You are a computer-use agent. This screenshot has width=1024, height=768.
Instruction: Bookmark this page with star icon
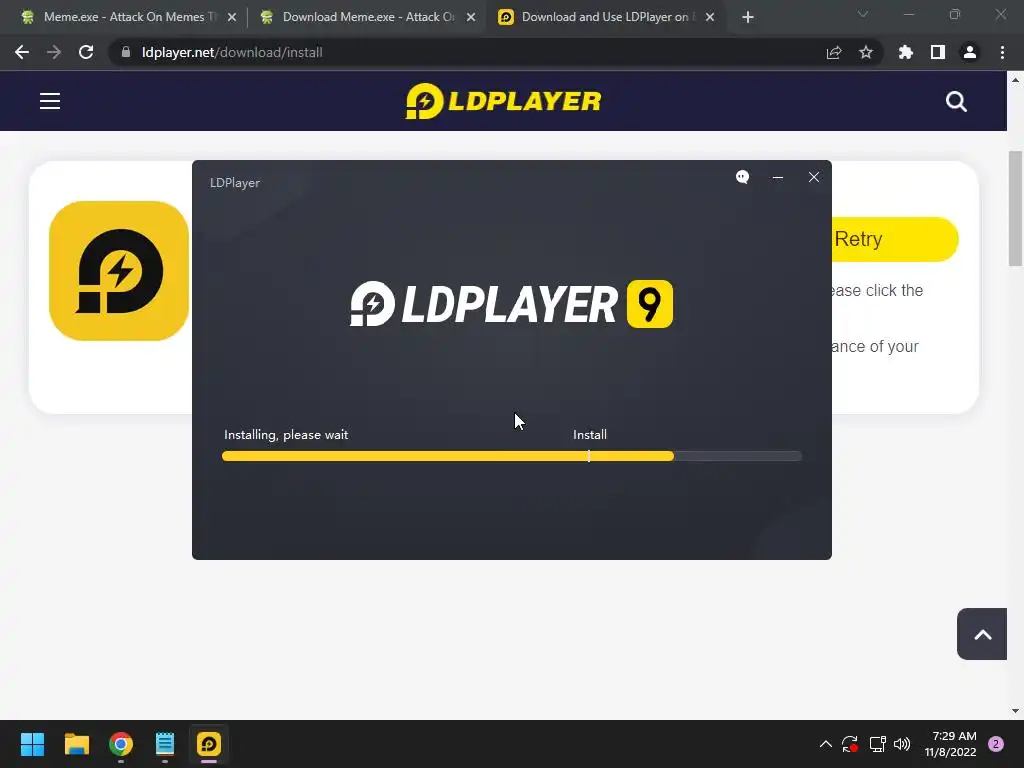click(866, 52)
